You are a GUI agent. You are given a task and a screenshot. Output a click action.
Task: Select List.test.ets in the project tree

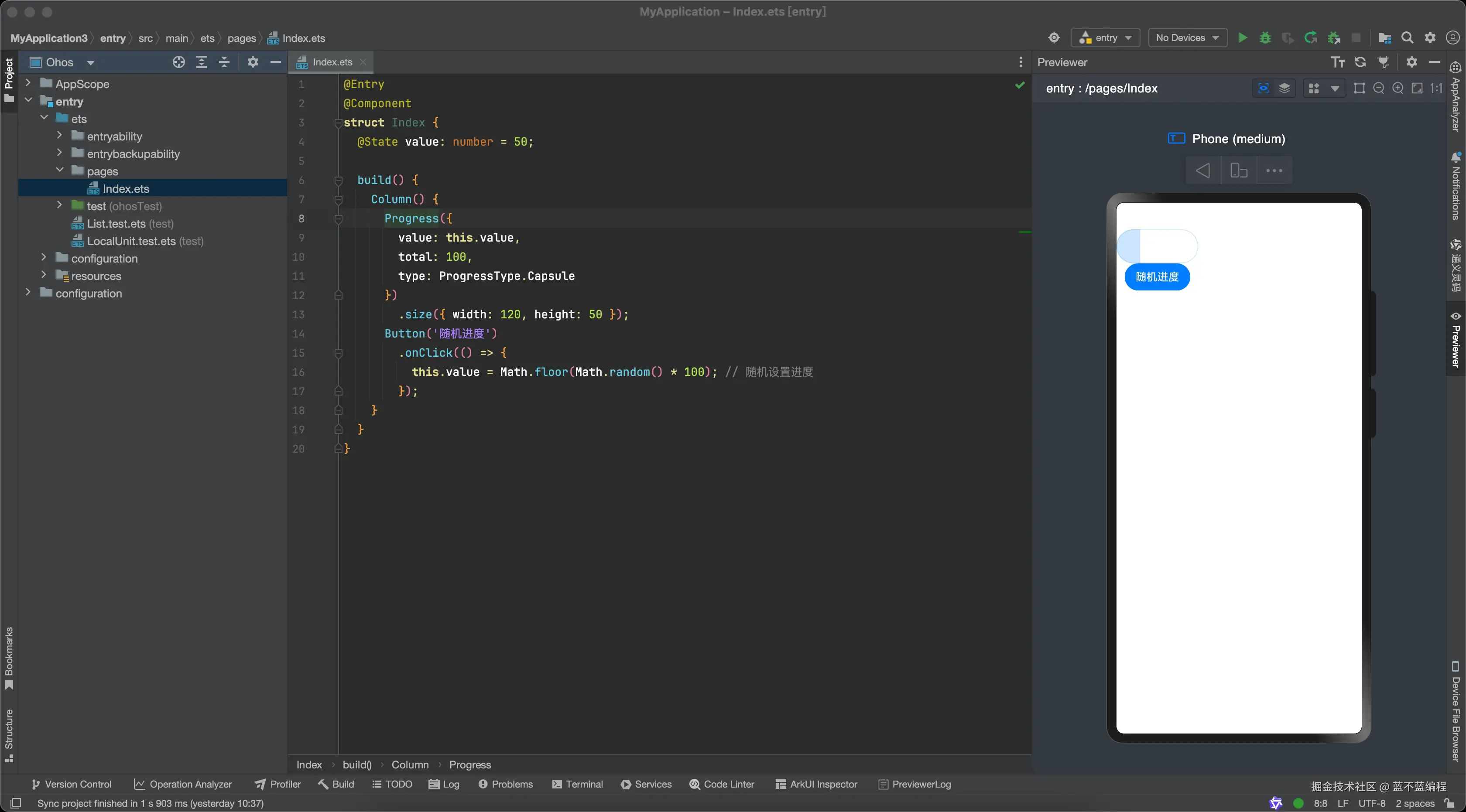point(116,223)
